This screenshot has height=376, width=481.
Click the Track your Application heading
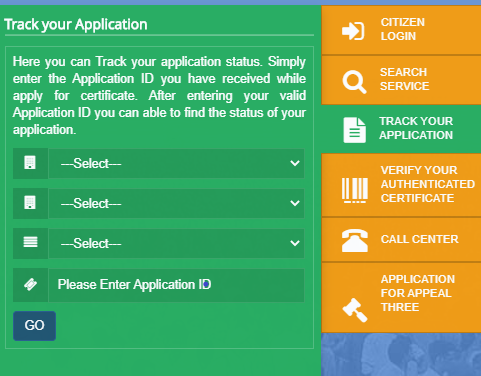coord(76,25)
